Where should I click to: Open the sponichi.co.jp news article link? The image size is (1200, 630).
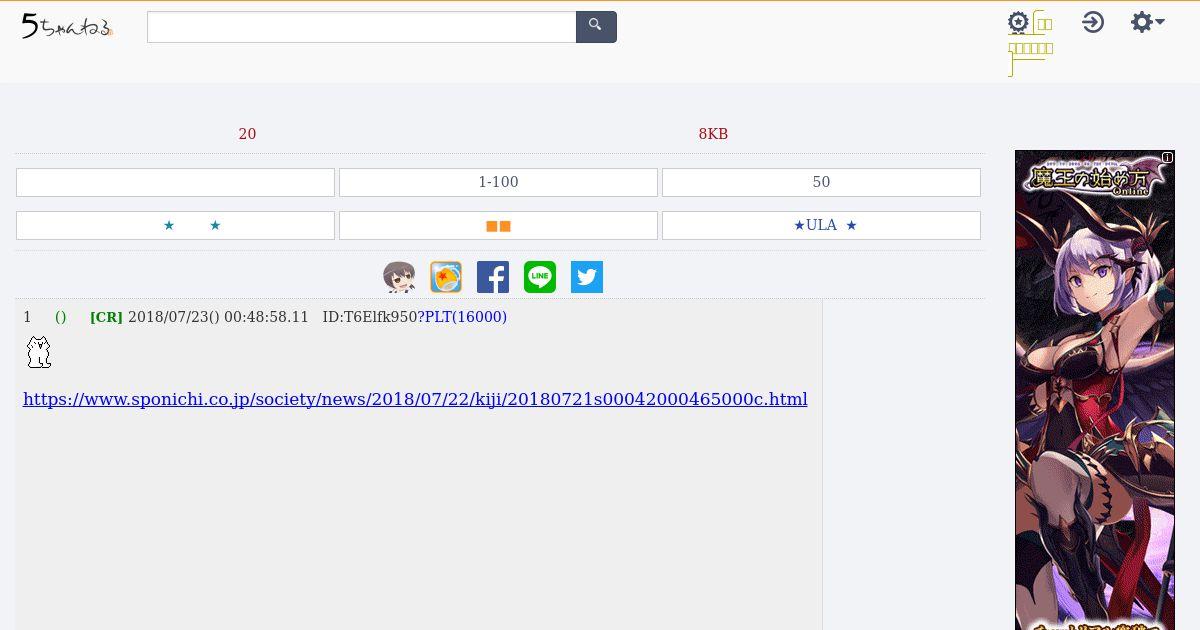click(x=415, y=399)
